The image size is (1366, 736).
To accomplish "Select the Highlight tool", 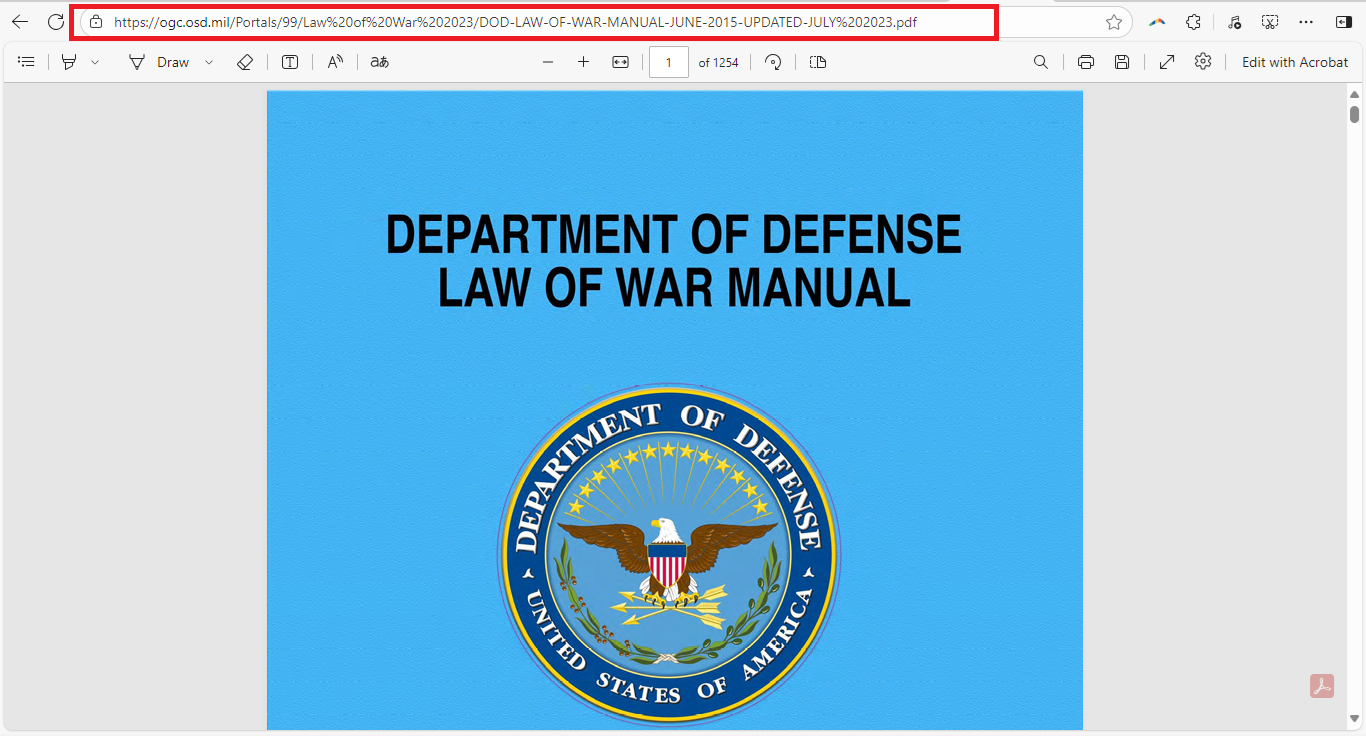I will 69,62.
